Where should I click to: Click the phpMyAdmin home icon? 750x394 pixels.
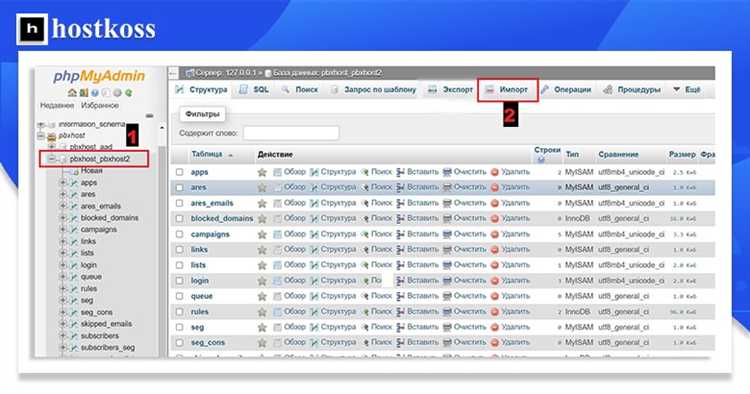pos(72,93)
